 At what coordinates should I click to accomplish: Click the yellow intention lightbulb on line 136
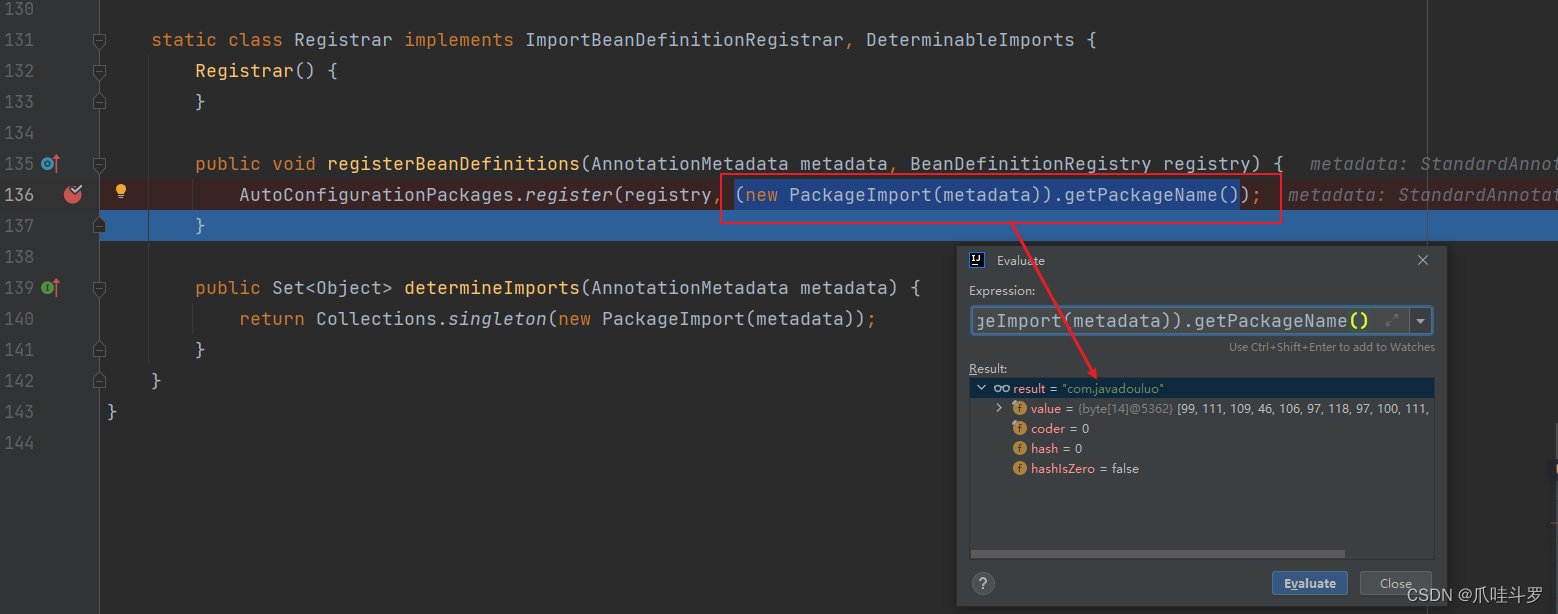point(121,191)
